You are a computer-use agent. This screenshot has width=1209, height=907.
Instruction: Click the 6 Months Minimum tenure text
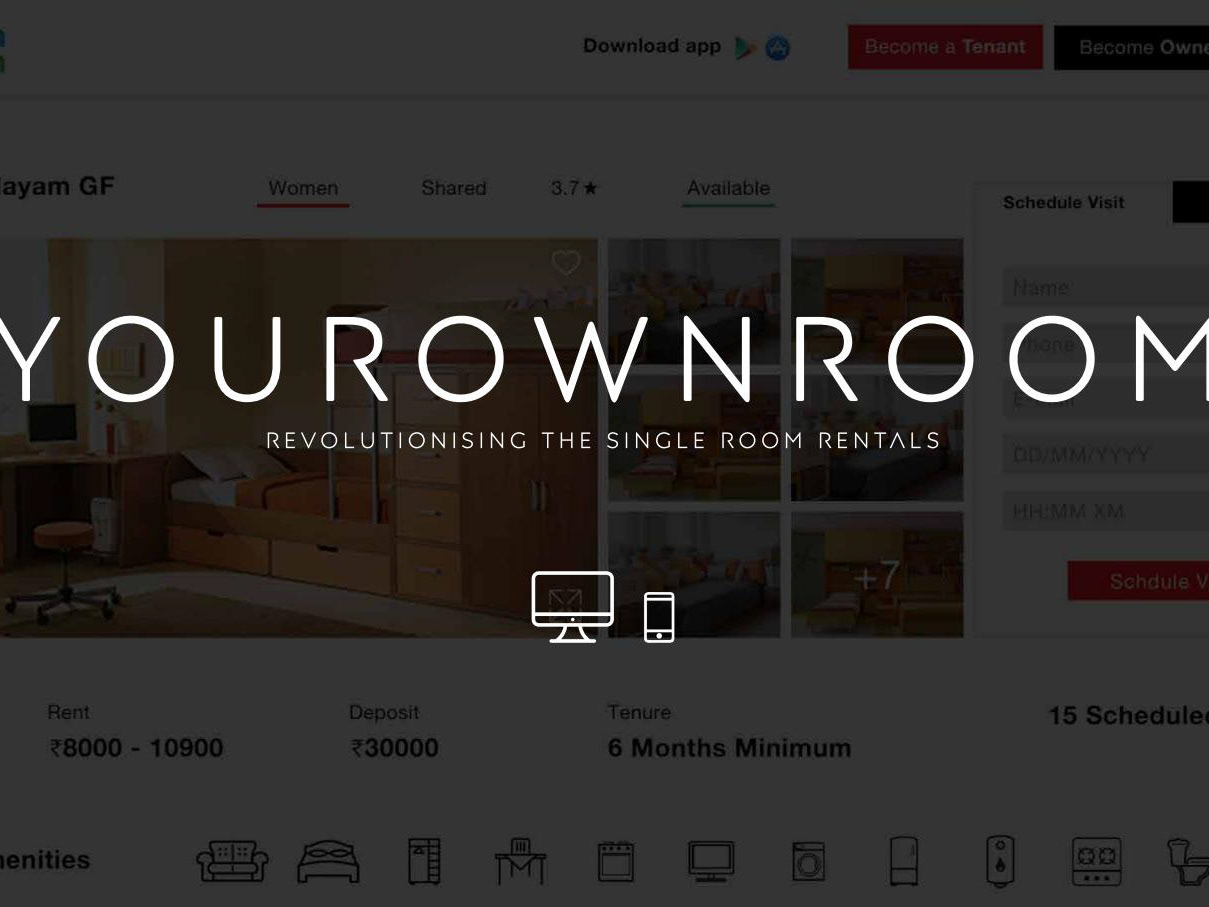[729, 748]
